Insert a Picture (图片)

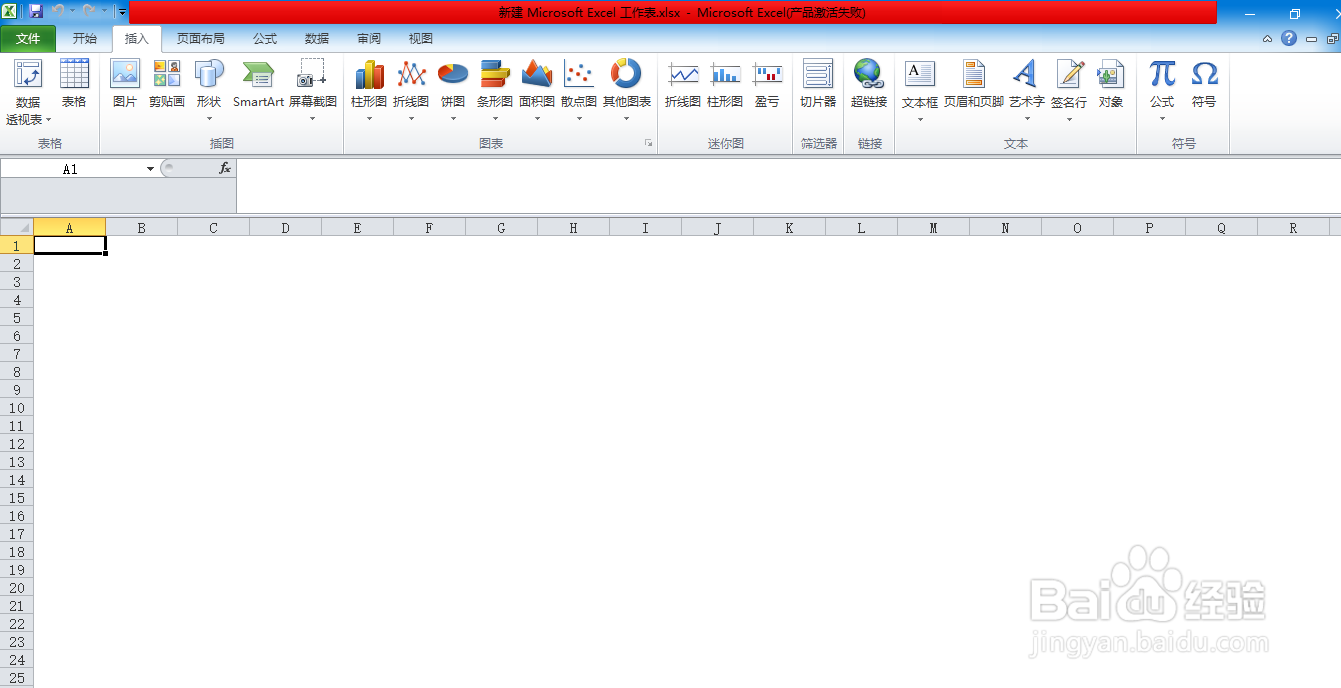(x=125, y=84)
